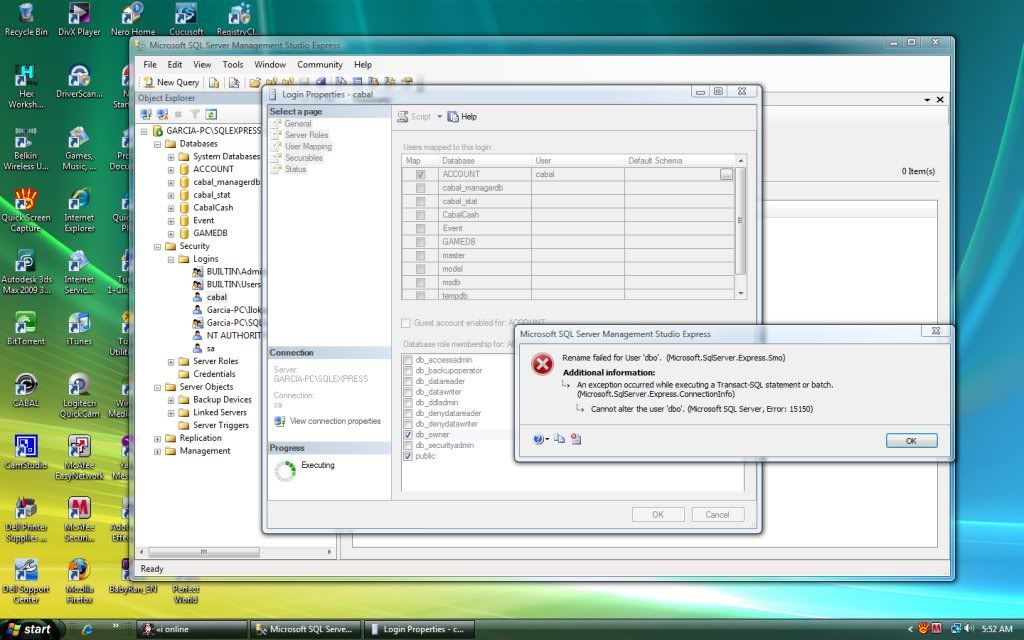
Task: Toggle the db_datareader role checkbox
Action: tap(408, 381)
